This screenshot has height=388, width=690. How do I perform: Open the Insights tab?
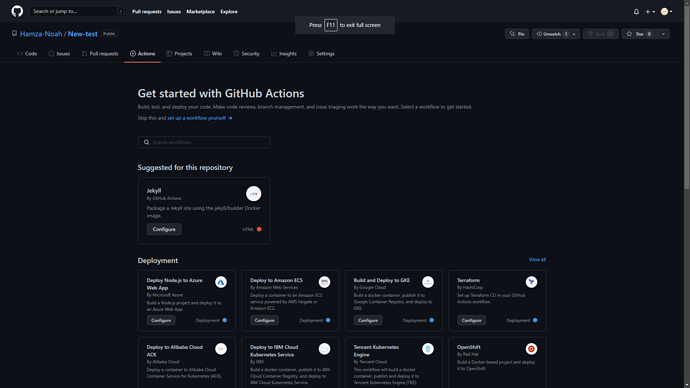click(x=284, y=54)
